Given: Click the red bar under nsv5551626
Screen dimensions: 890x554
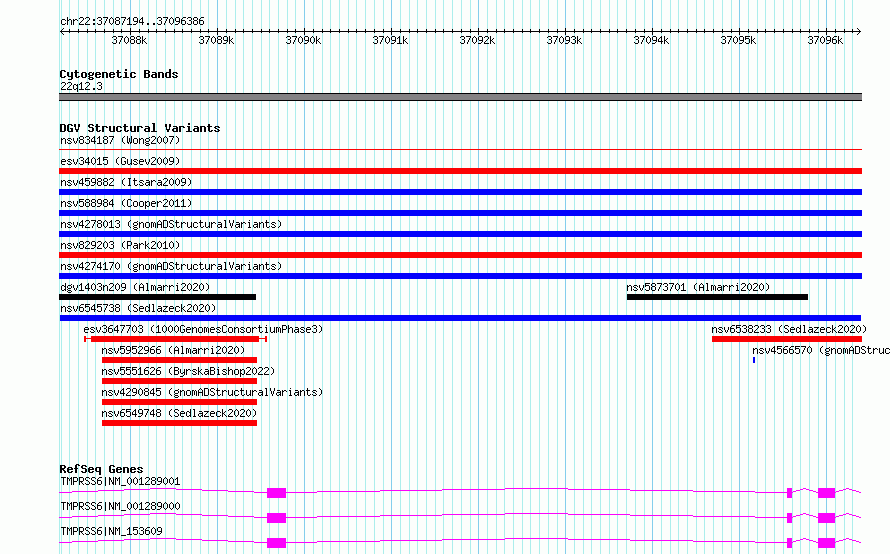Looking at the screenshot, I should pos(179,381).
